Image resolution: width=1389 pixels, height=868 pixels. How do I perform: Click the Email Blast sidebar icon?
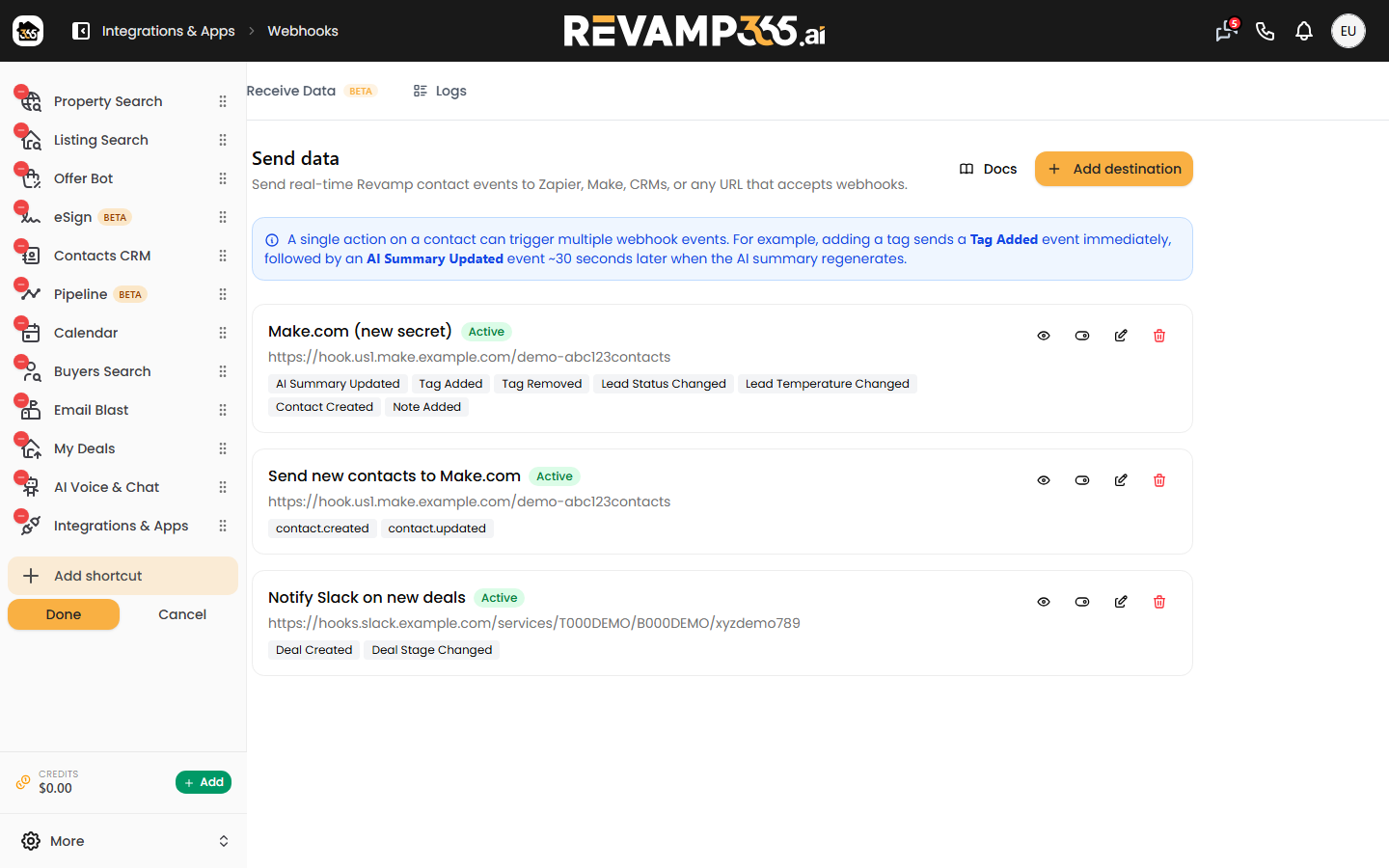point(31,410)
